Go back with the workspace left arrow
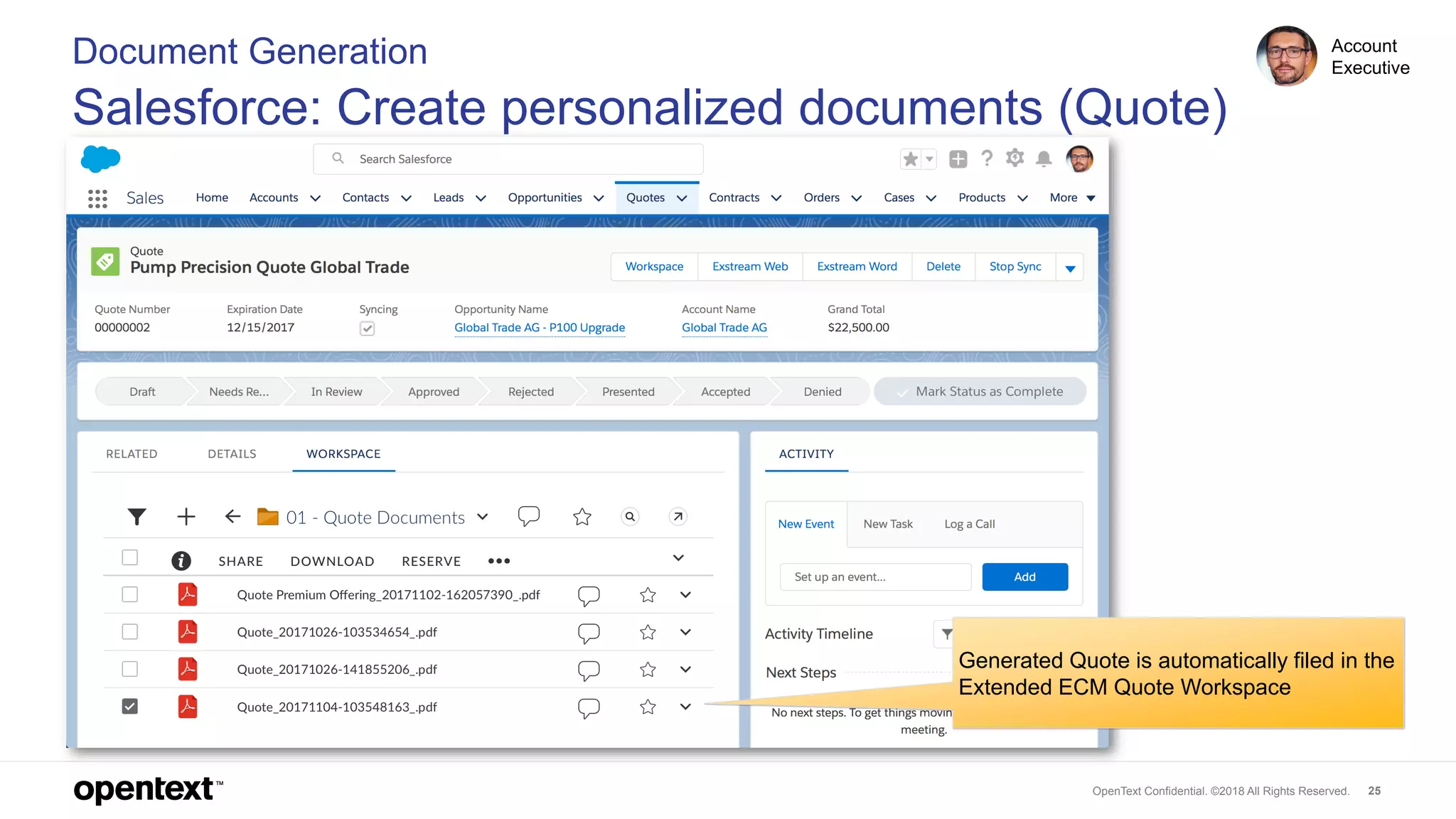Viewport: 1456px width, 819px height. 232,517
